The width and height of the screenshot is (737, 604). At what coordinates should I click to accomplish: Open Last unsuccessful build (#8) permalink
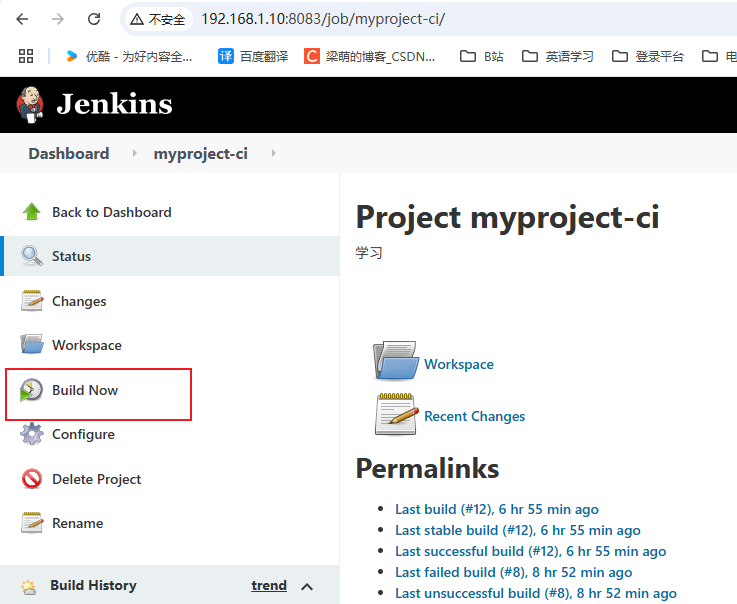tap(536, 594)
